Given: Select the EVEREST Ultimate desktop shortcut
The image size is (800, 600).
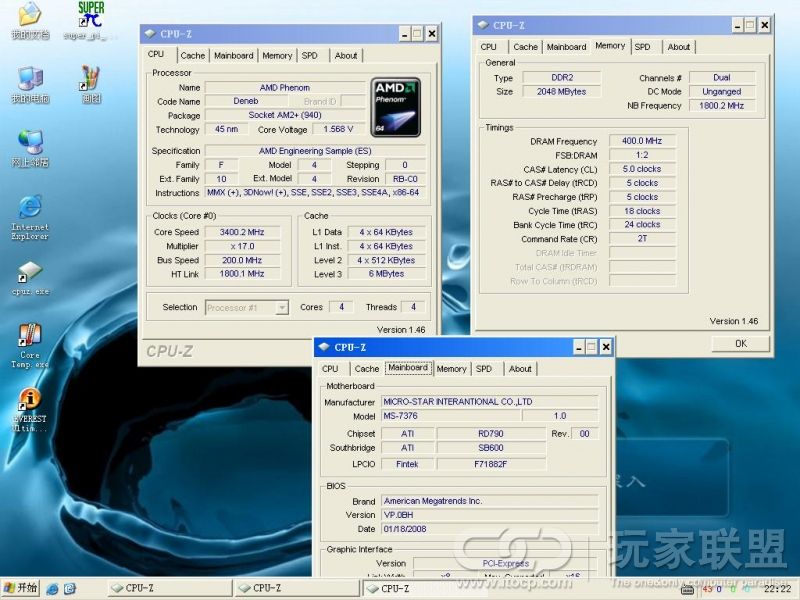Looking at the screenshot, I should (30, 410).
